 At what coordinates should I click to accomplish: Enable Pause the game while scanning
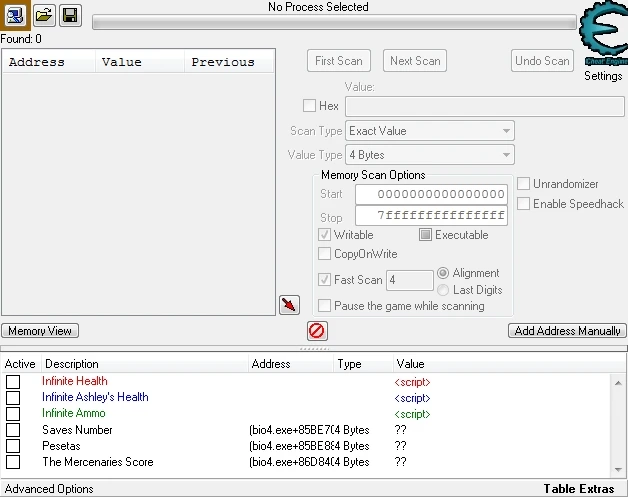pos(324,306)
